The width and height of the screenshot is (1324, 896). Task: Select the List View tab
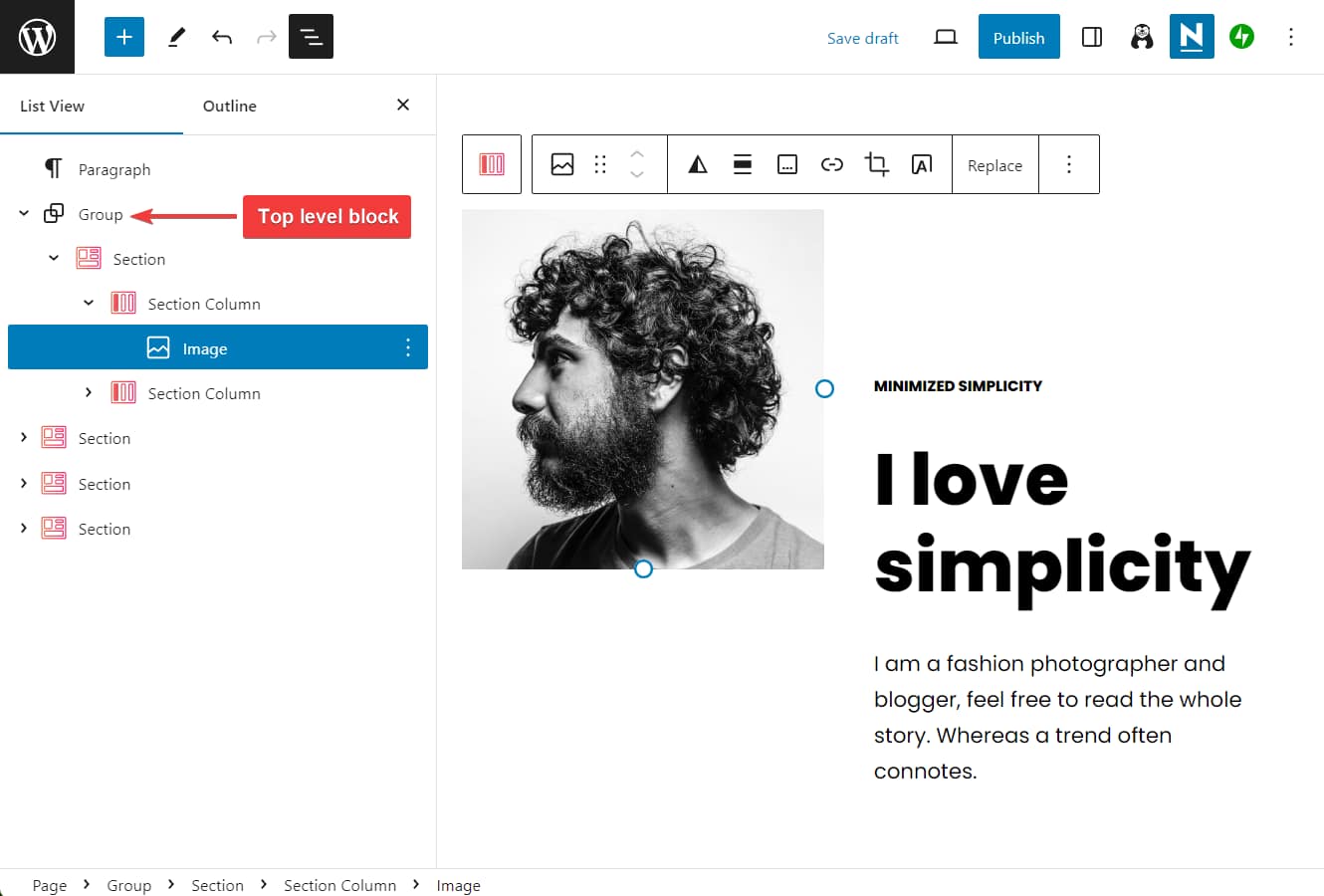[52, 106]
